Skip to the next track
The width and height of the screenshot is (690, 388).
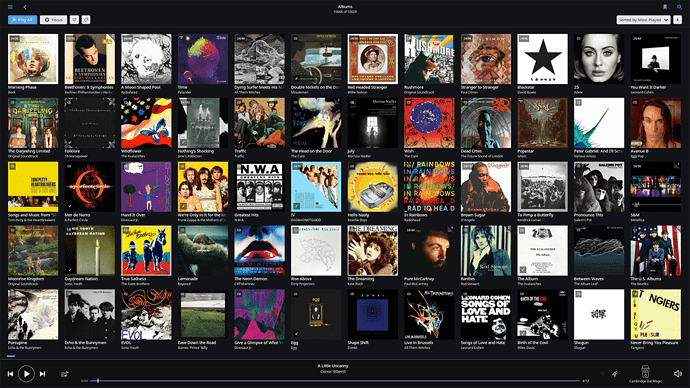43,374
